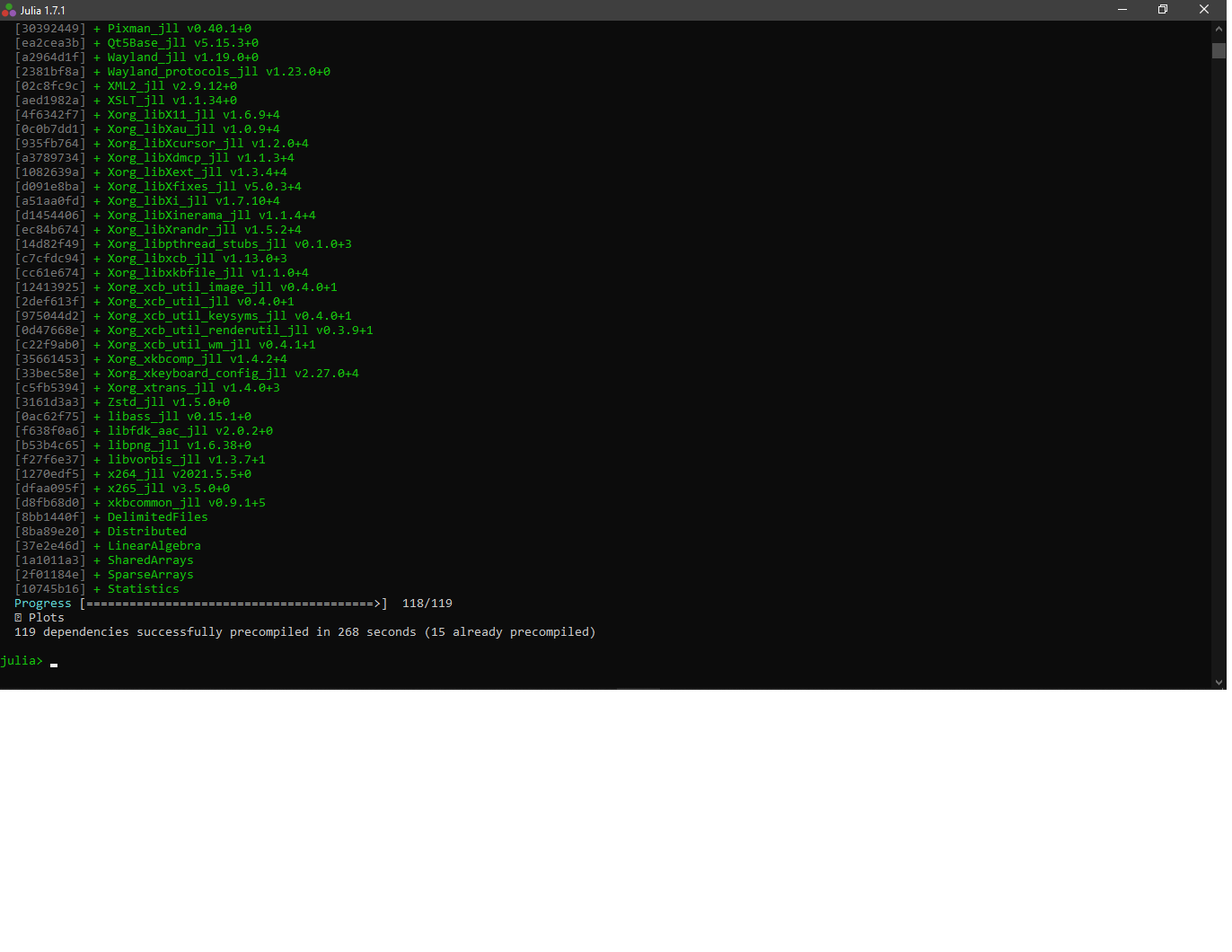The image size is (1232, 952).
Task: Click the Julia logo icon in title bar
Action: [9, 10]
